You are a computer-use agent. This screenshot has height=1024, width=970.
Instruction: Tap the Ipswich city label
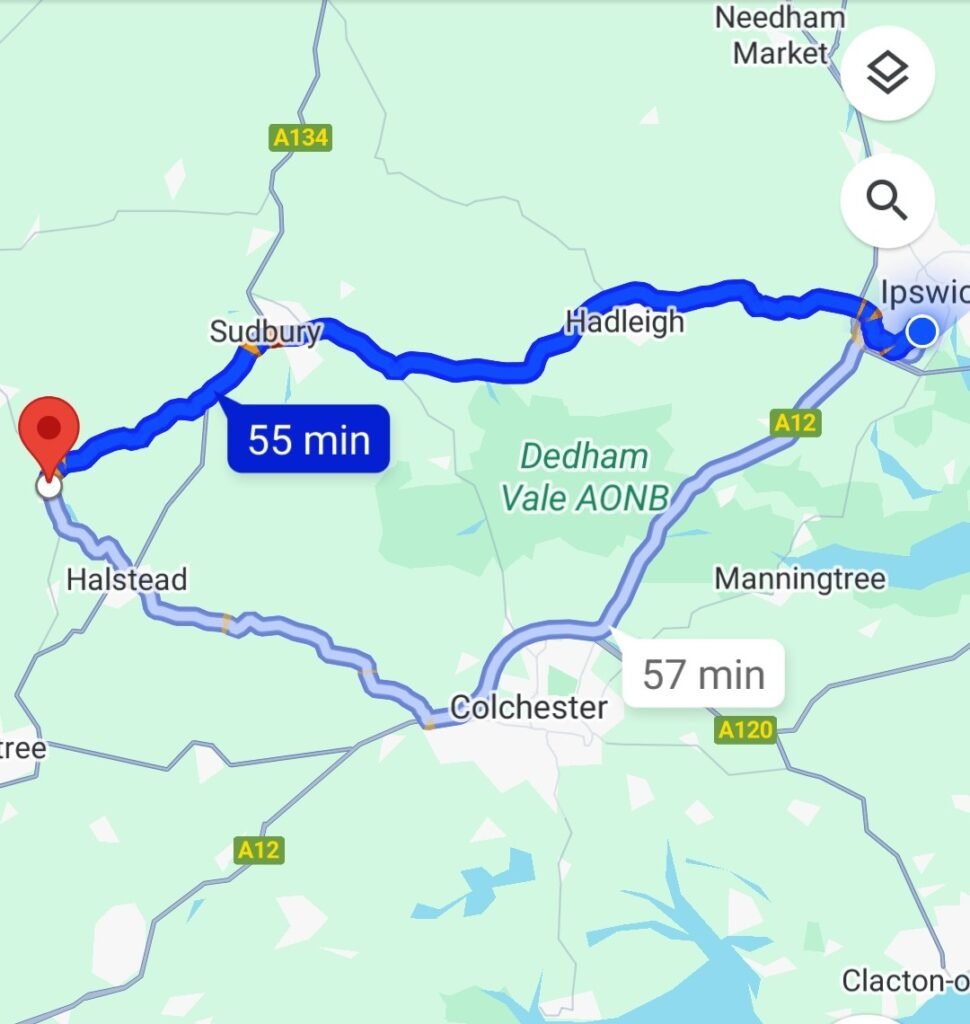pos(925,292)
